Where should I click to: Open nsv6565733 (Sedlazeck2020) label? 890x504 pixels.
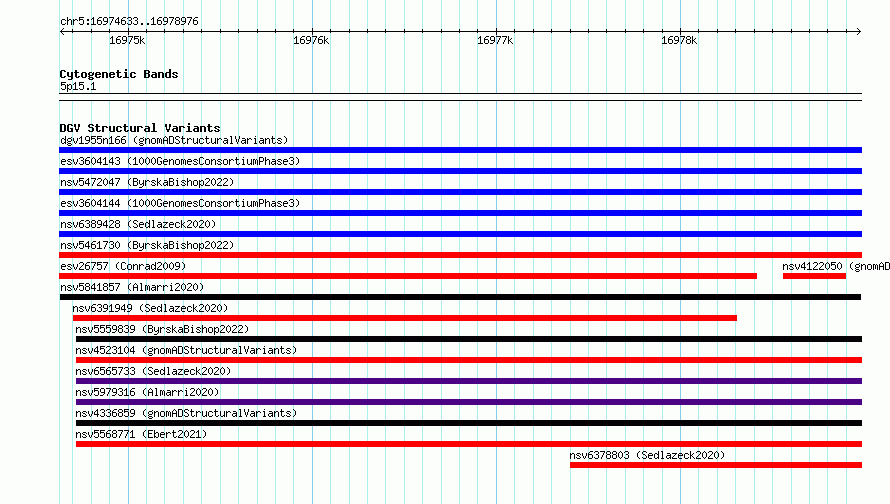(153, 371)
